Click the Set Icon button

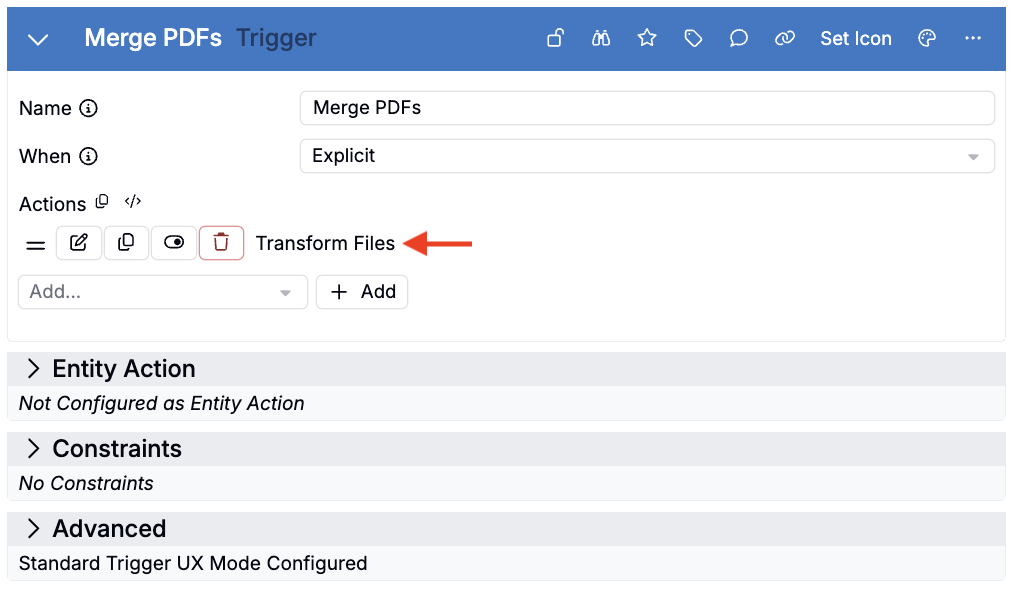tap(855, 39)
